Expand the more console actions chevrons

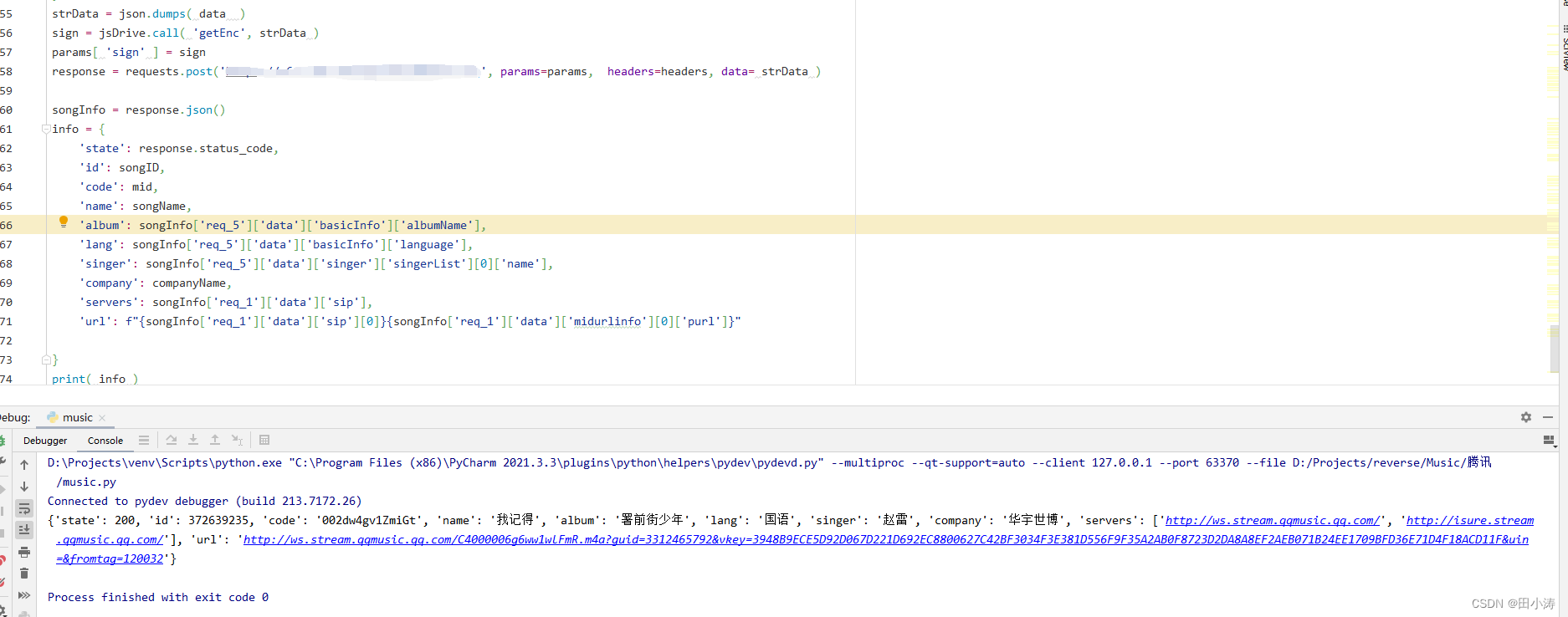[24, 595]
